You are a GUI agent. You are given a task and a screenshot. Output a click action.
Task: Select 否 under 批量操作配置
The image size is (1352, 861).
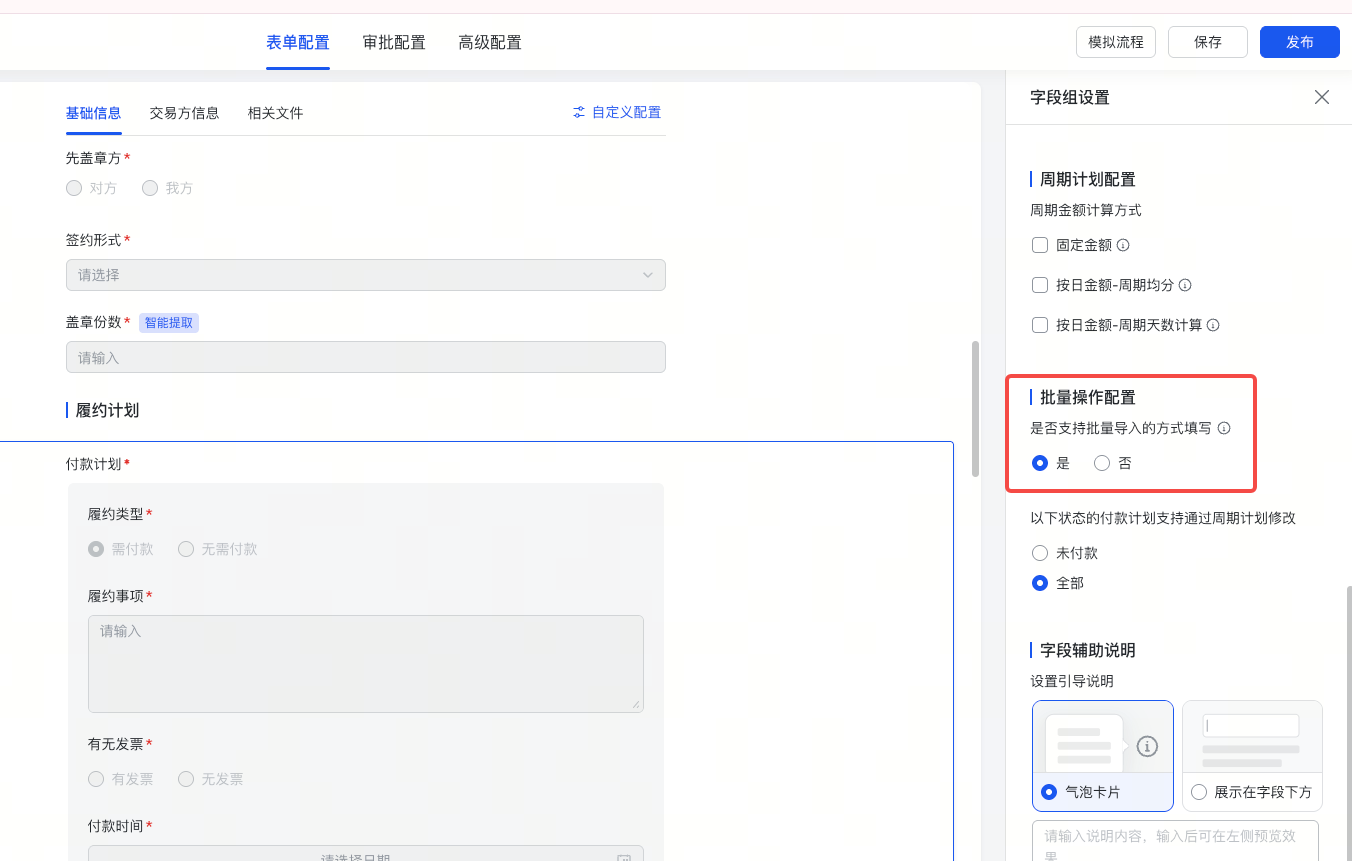pyautogui.click(x=1101, y=462)
